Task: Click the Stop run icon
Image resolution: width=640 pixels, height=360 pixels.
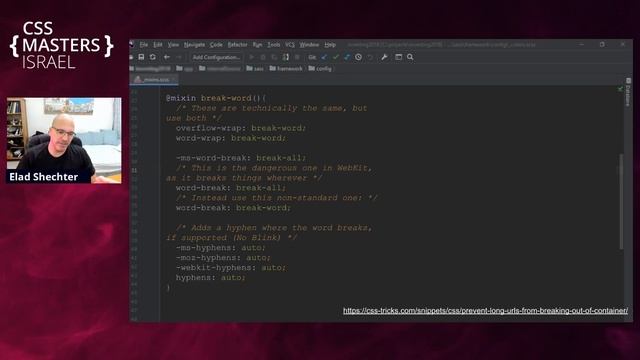Action: point(297,57)
